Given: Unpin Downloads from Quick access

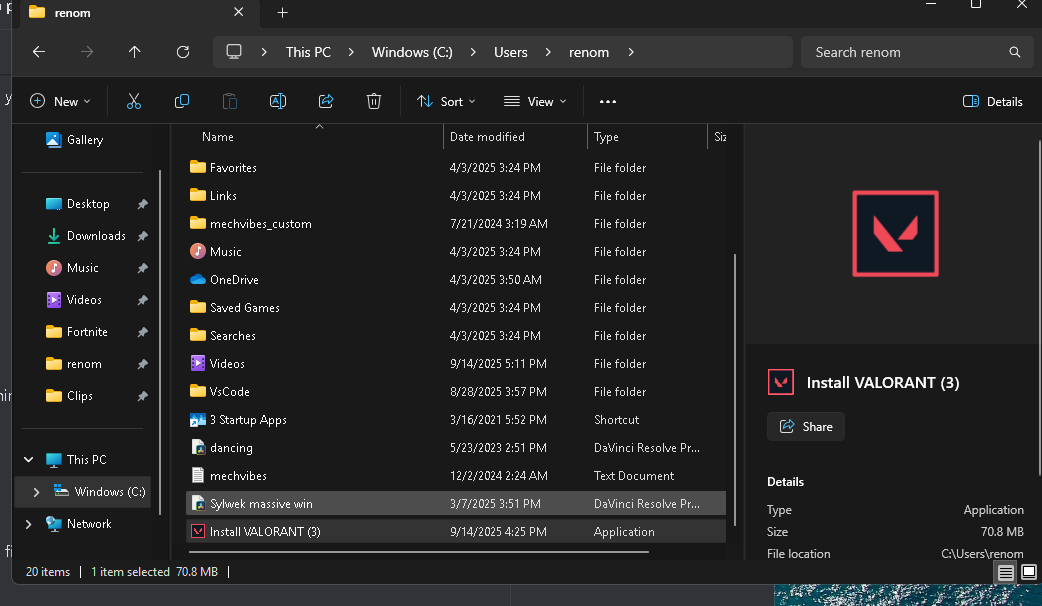Looking at the screenshot, I should (x=142, y=236).
